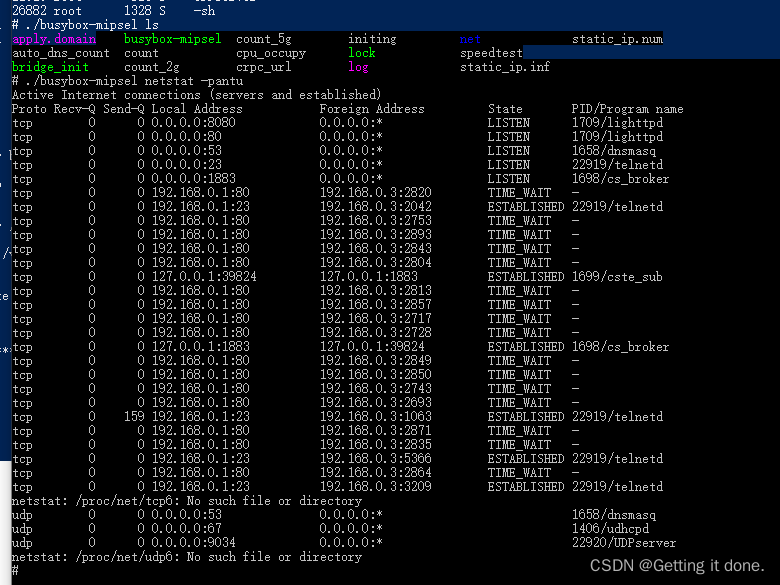Click the auto_dns_count file name

tap(61, 53)
